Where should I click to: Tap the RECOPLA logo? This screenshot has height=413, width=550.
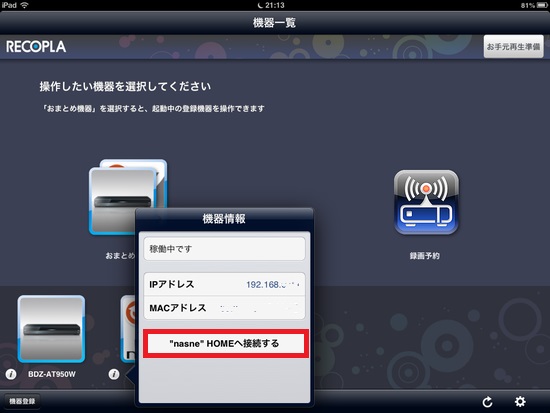click(36, 47)
